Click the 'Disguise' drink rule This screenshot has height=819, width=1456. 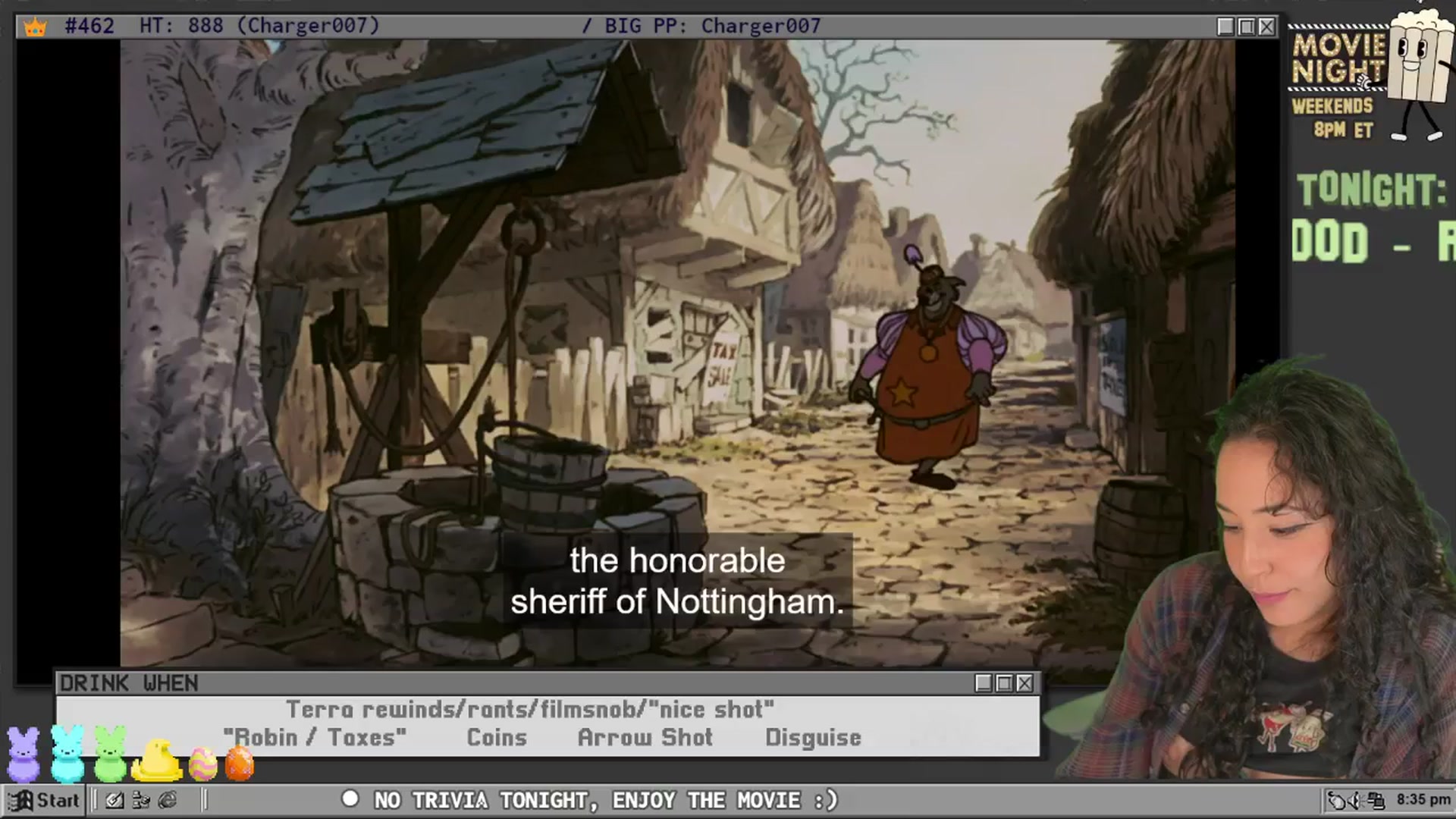point(813,737)
